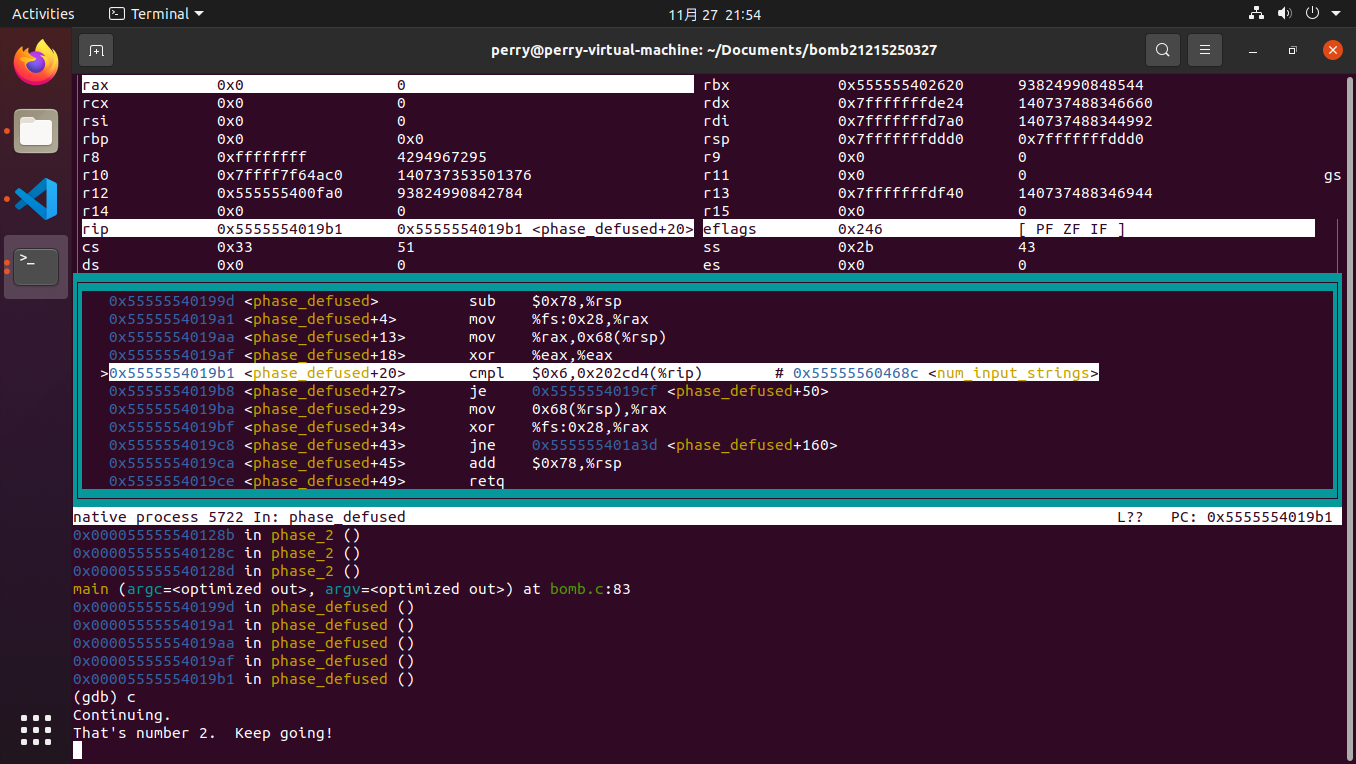
Task: Minimize the terminal window
Action: (1253, 50)
